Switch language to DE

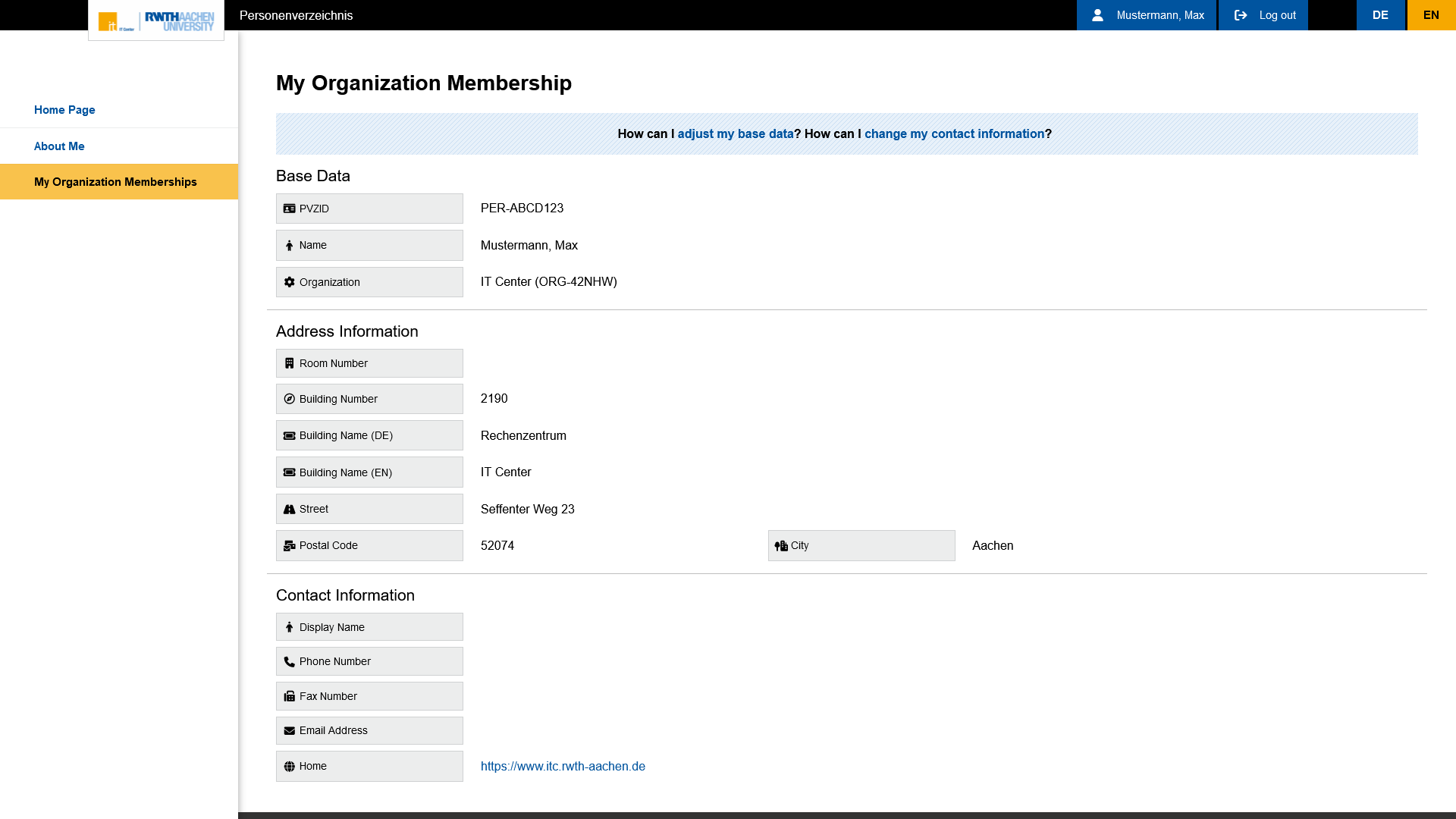pyautogui.click(x=1380, y=15)
